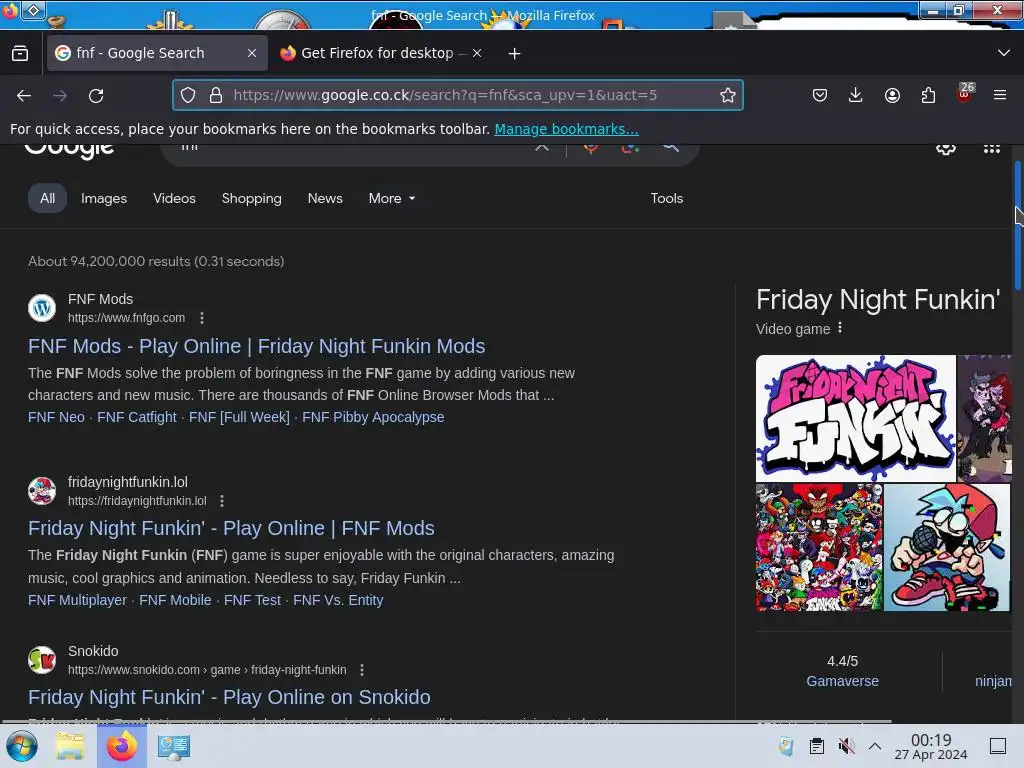The width and height of the screenshot is (1024, 768).
Task: Open the clipboard tray icon
Action: (816, 746)
